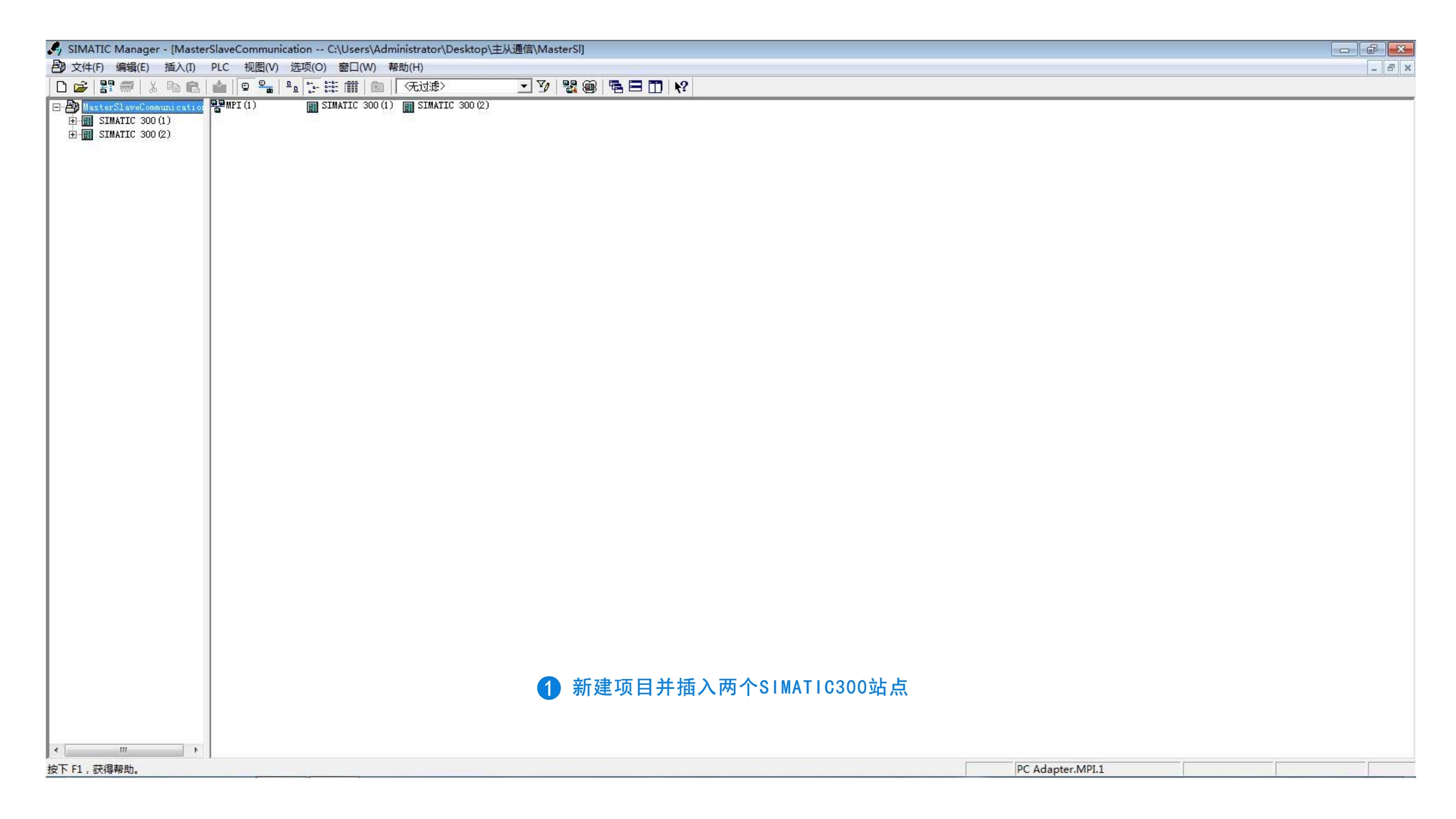Select SIMATIC 300(2) station in right pane
Viewport: 1456px width, 819px height.
(446, 105)
